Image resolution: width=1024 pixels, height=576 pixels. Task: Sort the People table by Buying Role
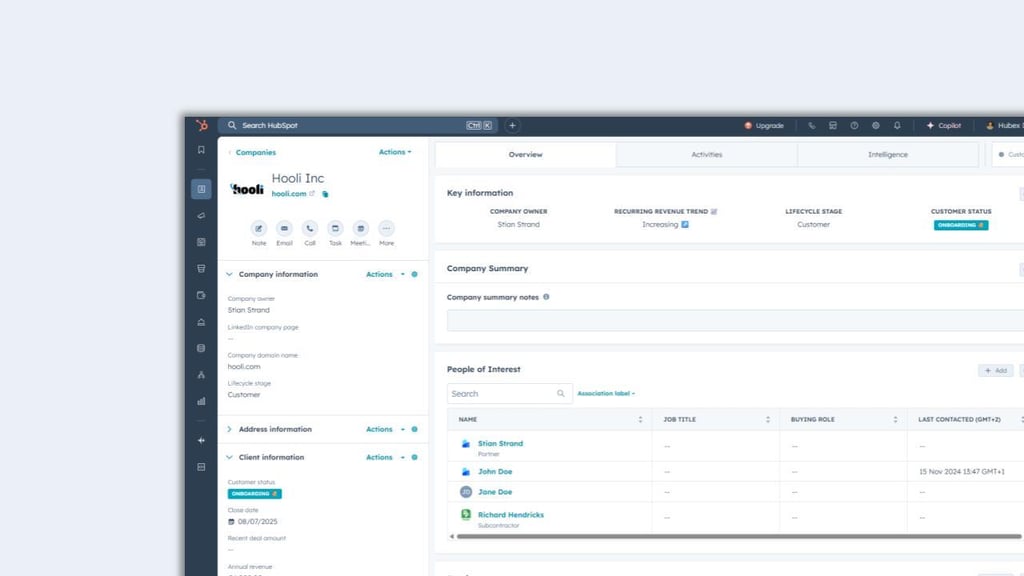click(895, 419)
